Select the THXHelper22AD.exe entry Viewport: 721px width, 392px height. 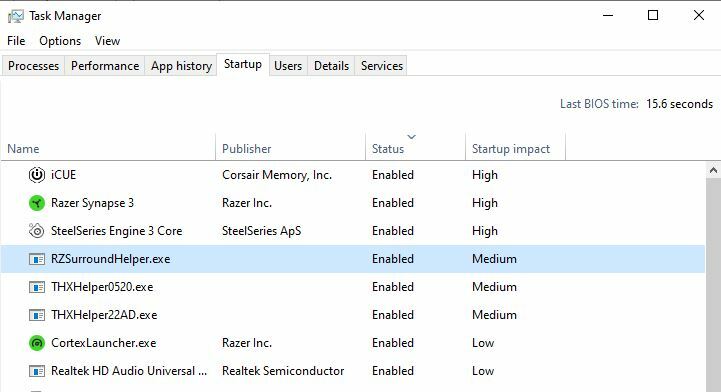pyautogui.click(x=104, y=315)
